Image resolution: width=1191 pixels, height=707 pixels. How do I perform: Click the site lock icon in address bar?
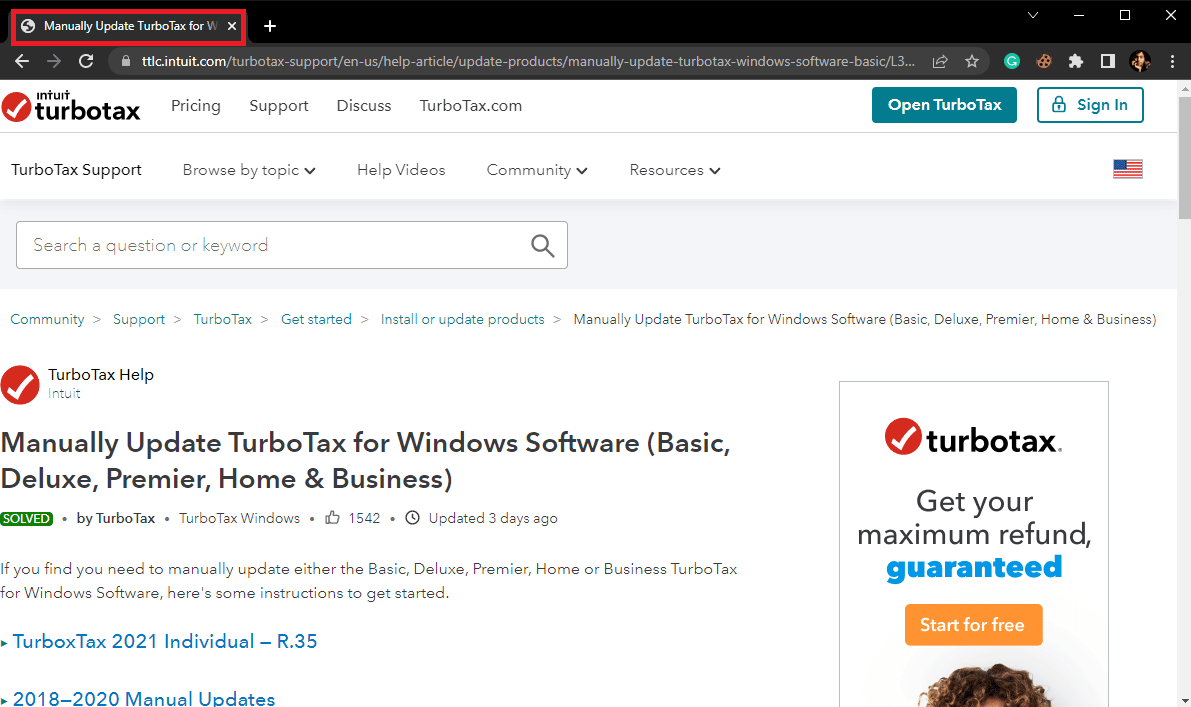coord(126,62)
